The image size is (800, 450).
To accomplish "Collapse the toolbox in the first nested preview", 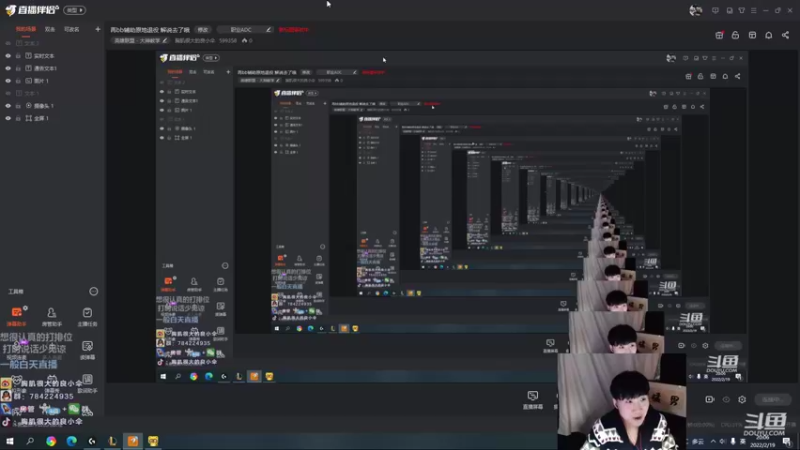I will (225, 266).
